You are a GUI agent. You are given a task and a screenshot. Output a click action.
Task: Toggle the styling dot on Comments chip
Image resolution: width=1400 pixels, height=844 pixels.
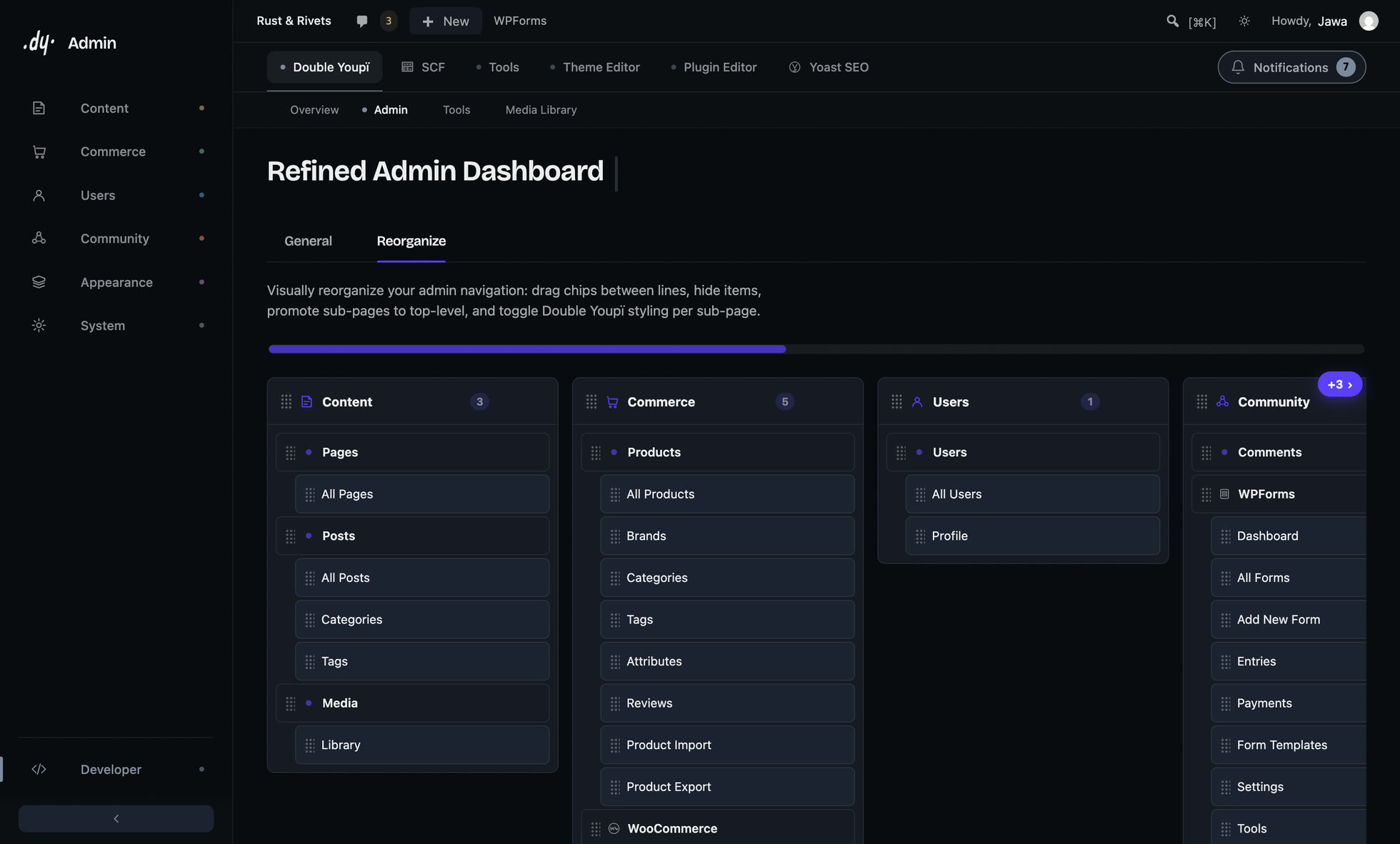[x=1224, y=452]
